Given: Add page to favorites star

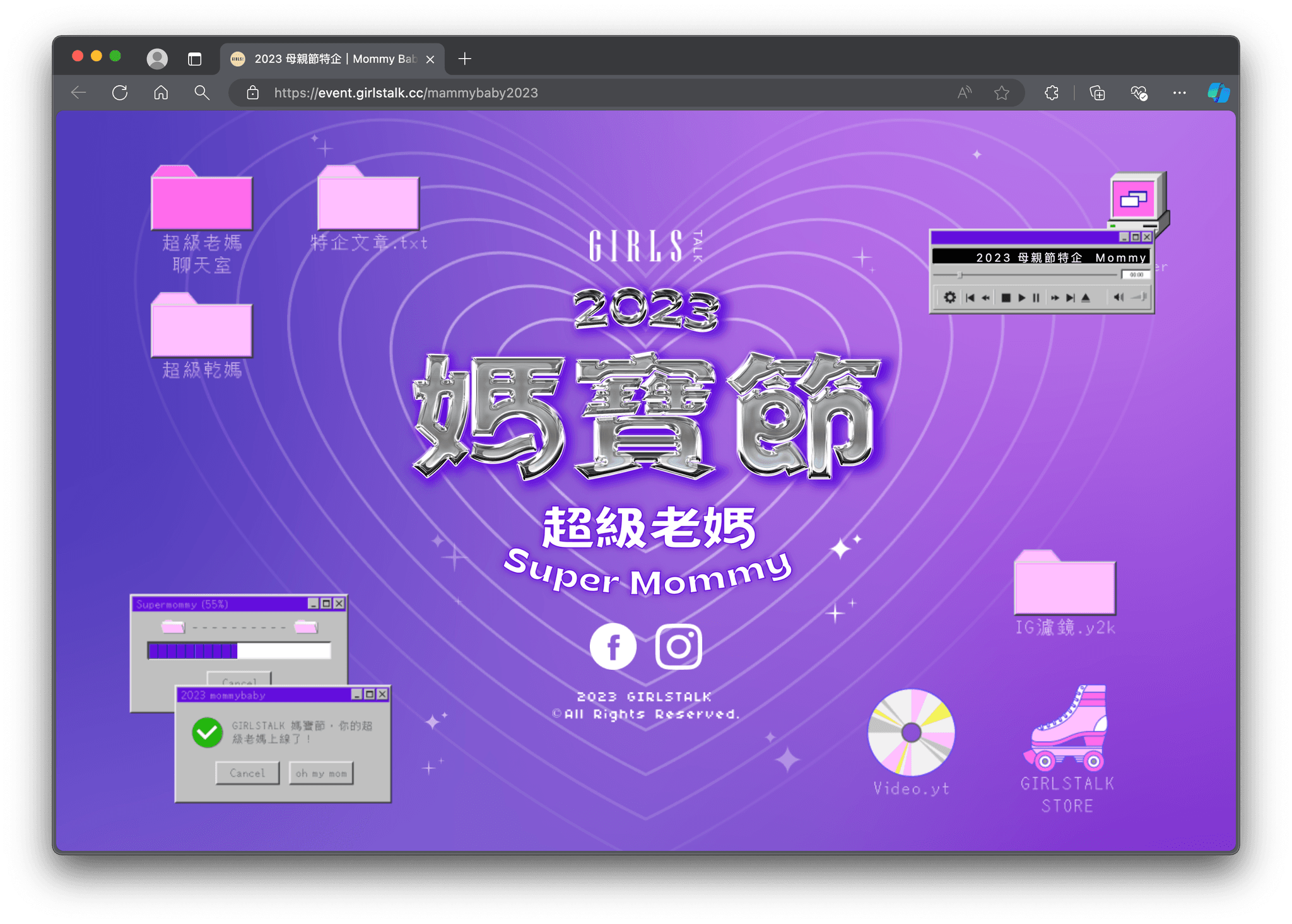Looking at the screenshot, I should click(1002, 93).
